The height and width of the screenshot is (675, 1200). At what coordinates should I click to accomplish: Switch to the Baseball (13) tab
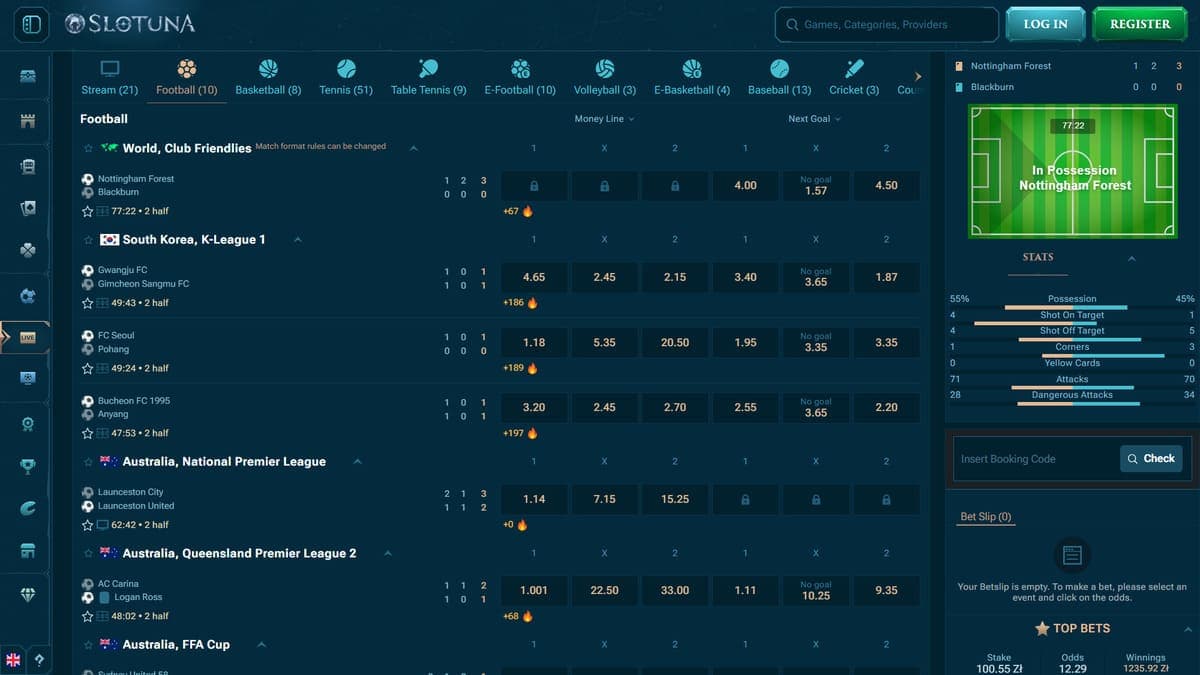click(780, 78)
